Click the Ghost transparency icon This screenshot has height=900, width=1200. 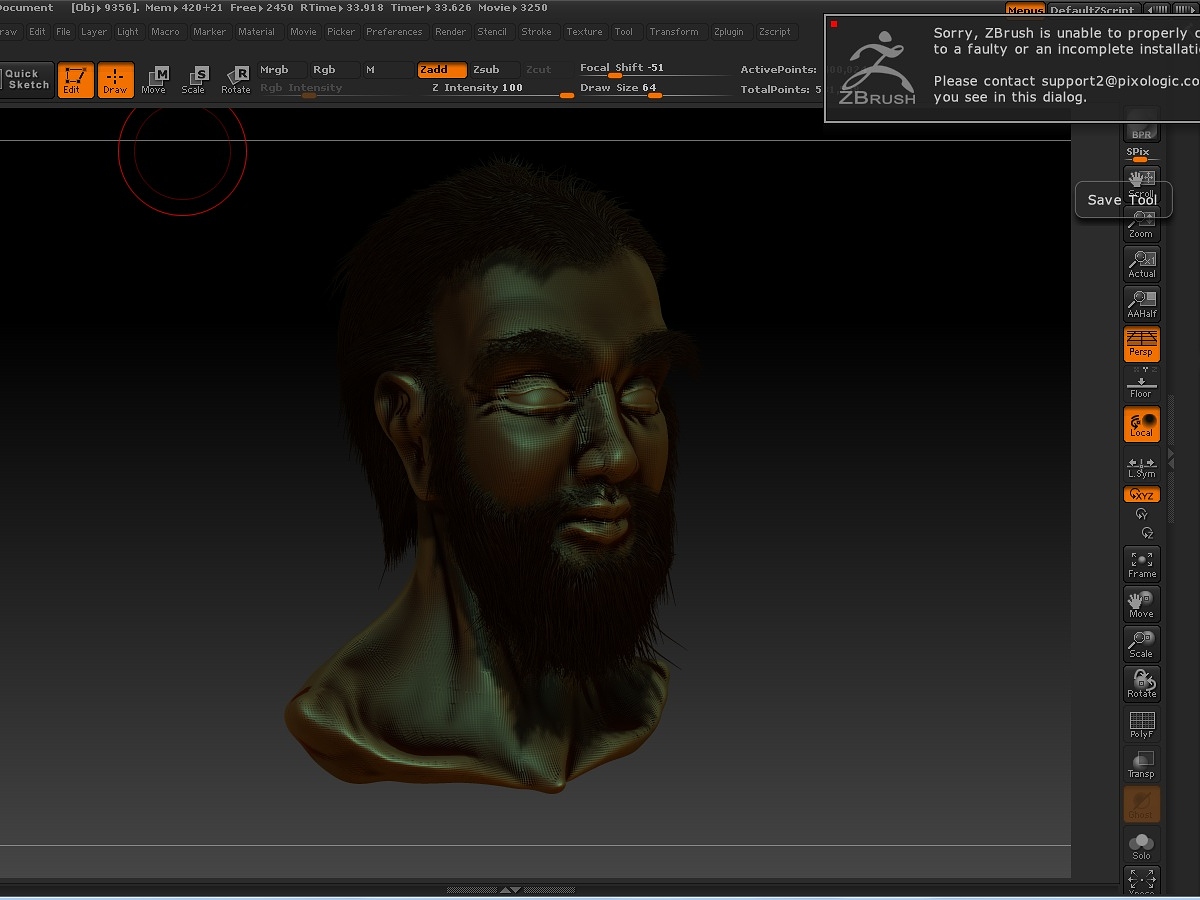point(1141,805)
